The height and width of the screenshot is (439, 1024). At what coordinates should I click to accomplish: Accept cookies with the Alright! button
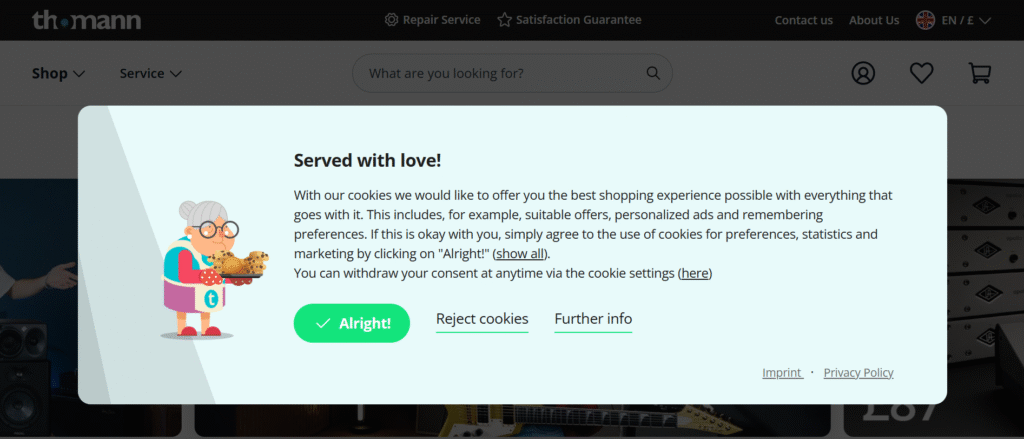point(352,323)
